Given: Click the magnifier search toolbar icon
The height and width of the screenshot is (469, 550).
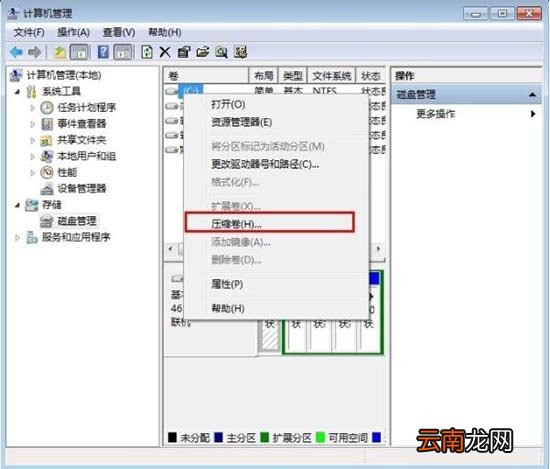Looking at the screenshot, I should coord(222,52).
